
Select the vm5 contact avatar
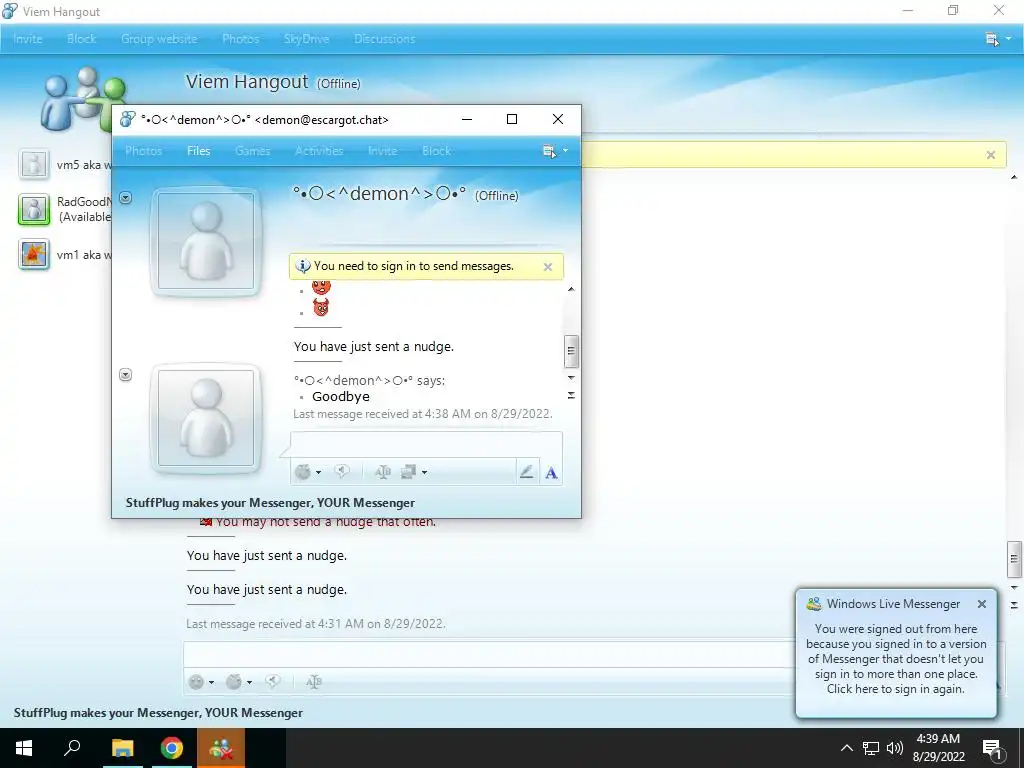tap(34, 164)
